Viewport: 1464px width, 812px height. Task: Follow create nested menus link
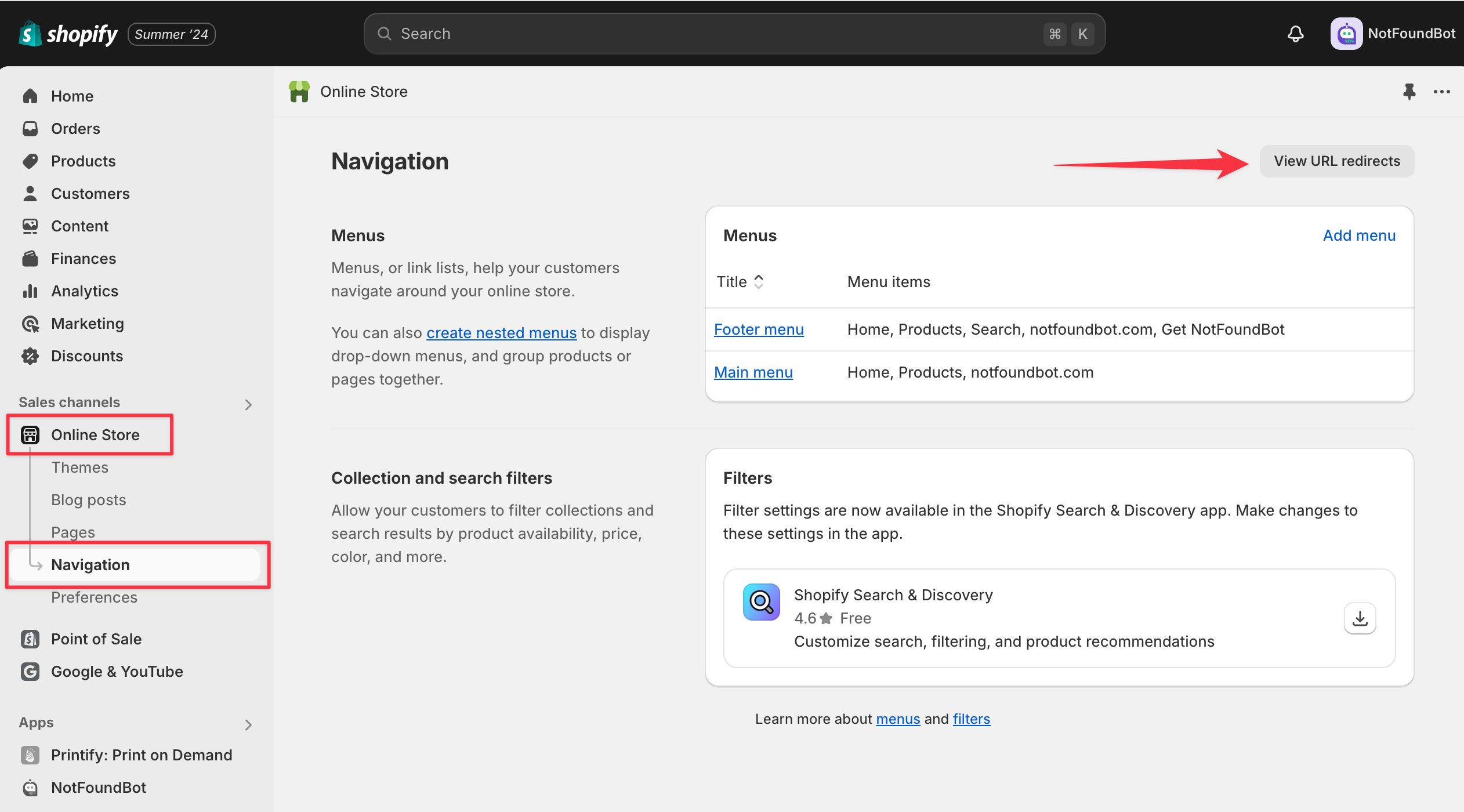[x=502, y=332]
